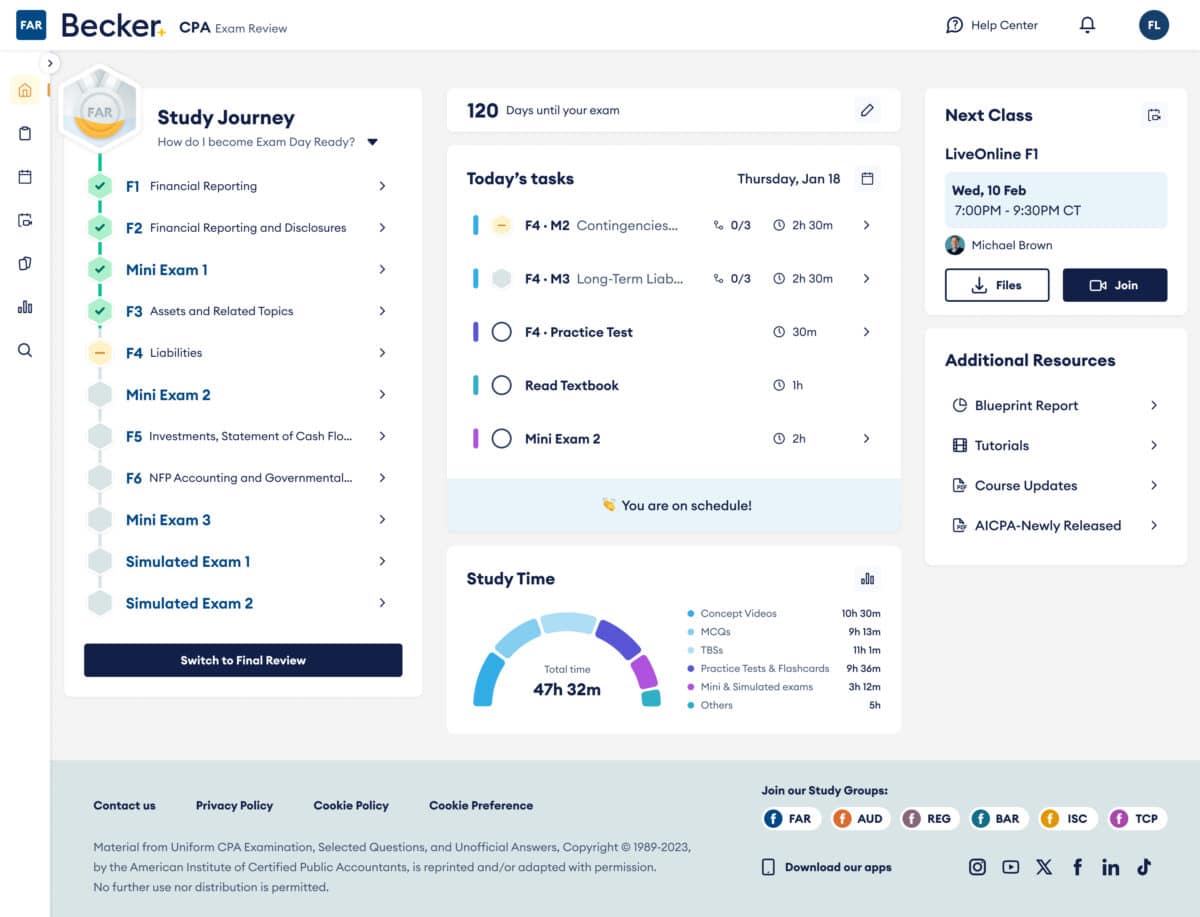
Task: Check off the F4 Practice Test task
Action: point(502,332)
